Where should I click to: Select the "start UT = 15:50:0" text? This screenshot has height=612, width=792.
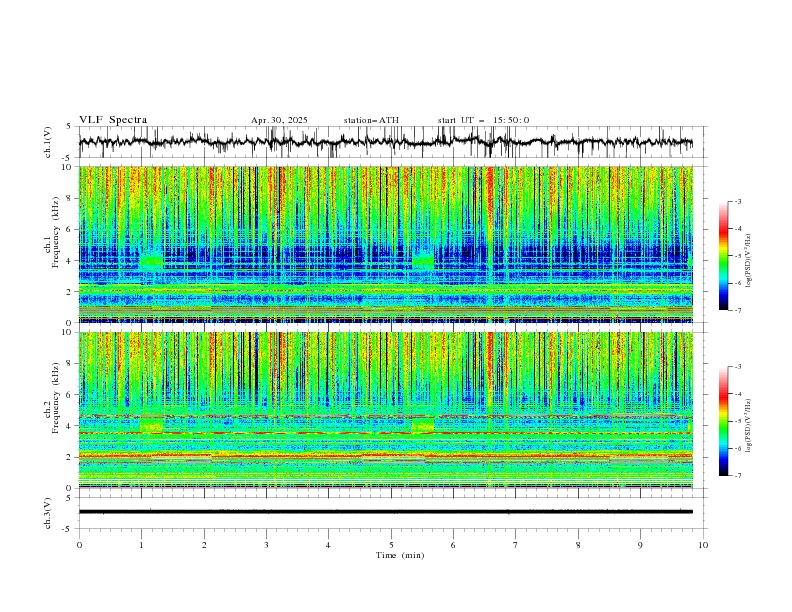pyautogui.click(x=483, y=120)
